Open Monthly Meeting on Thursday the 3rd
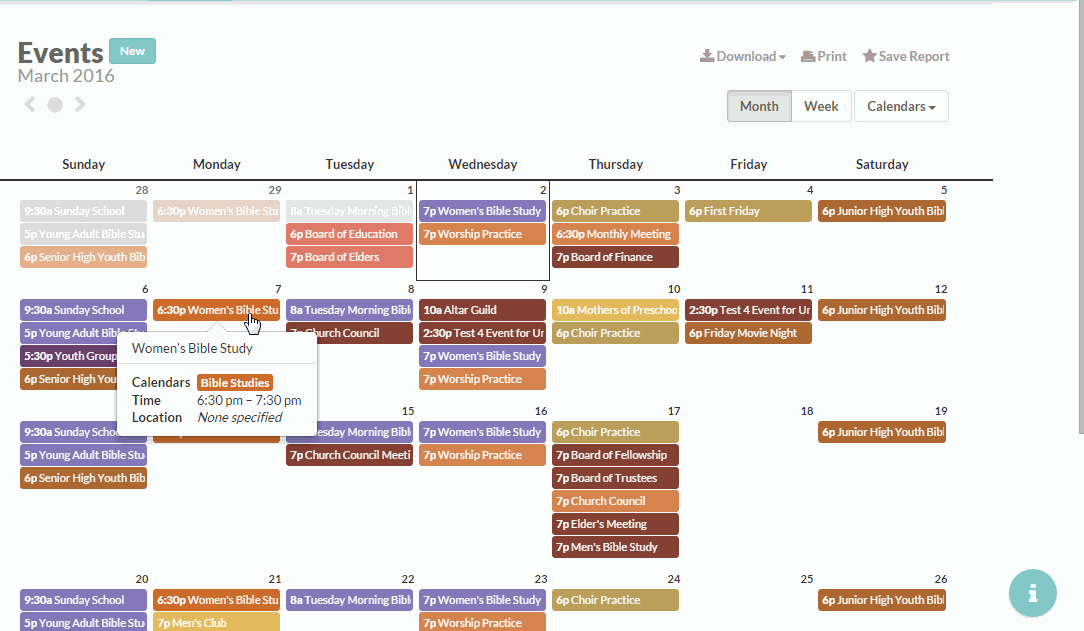 (615, 234)
